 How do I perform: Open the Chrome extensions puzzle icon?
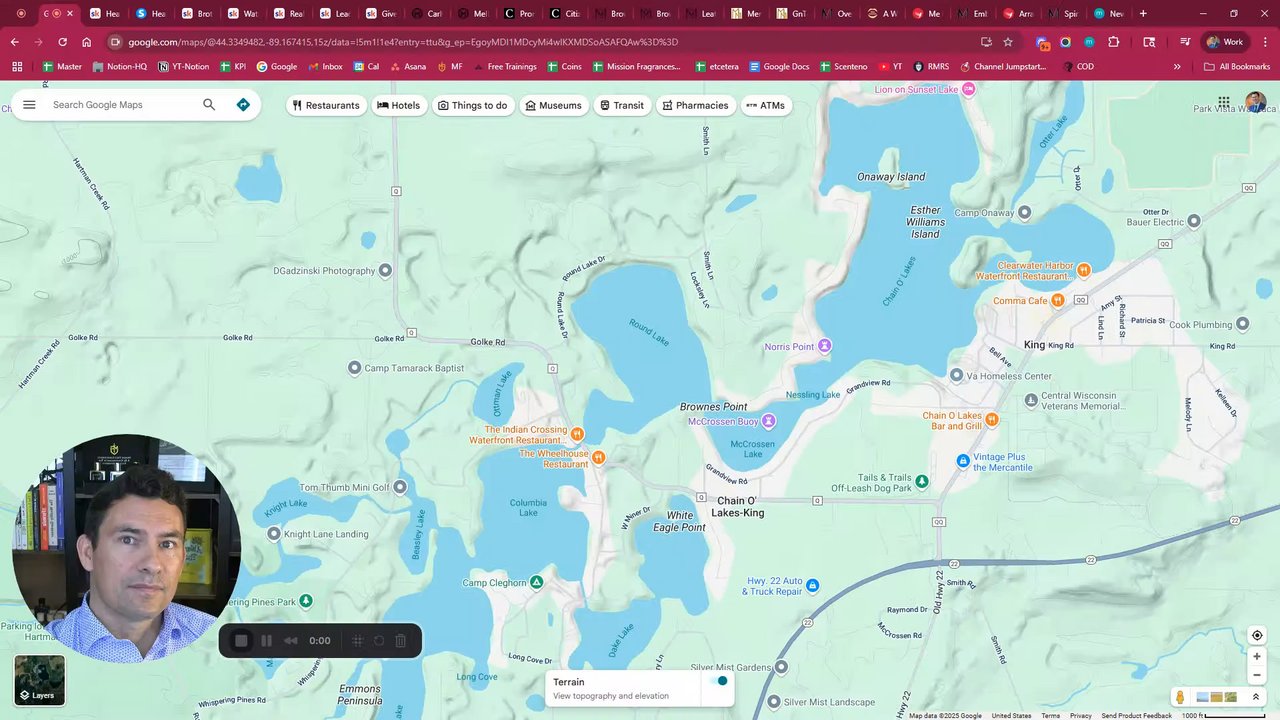[x=1113, y=42]
